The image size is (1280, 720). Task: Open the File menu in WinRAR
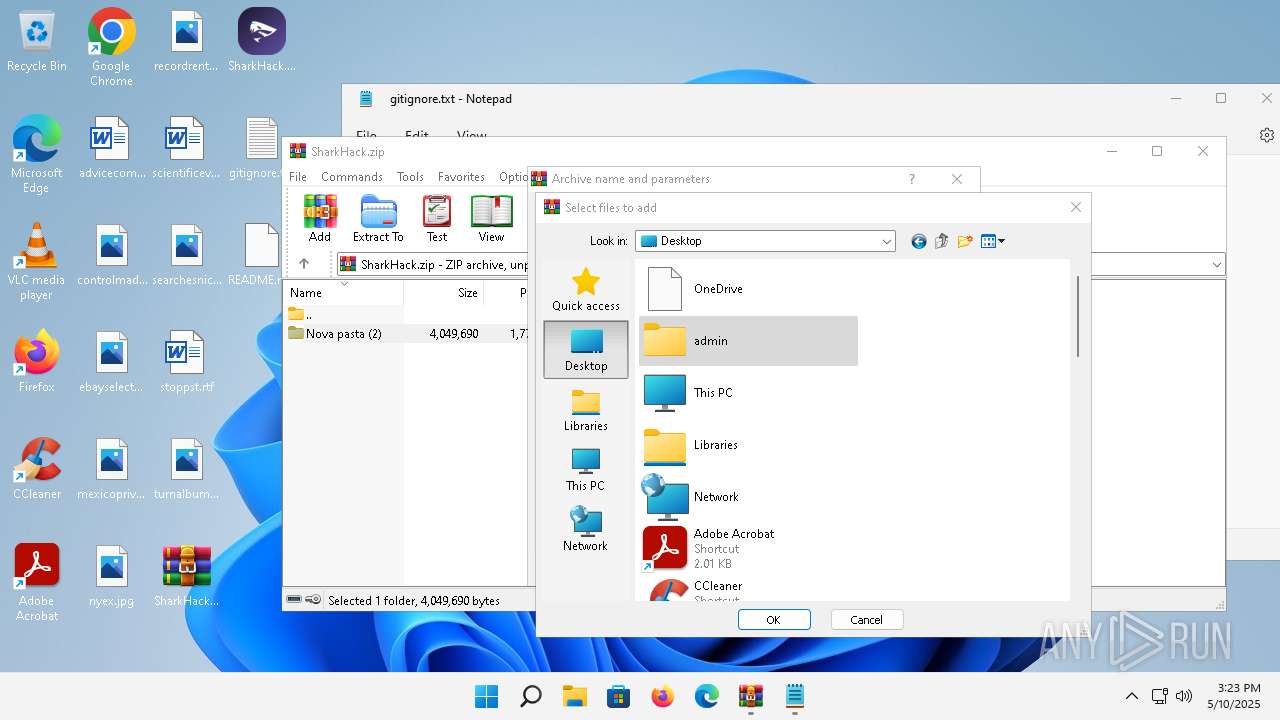tap(298, 177)
